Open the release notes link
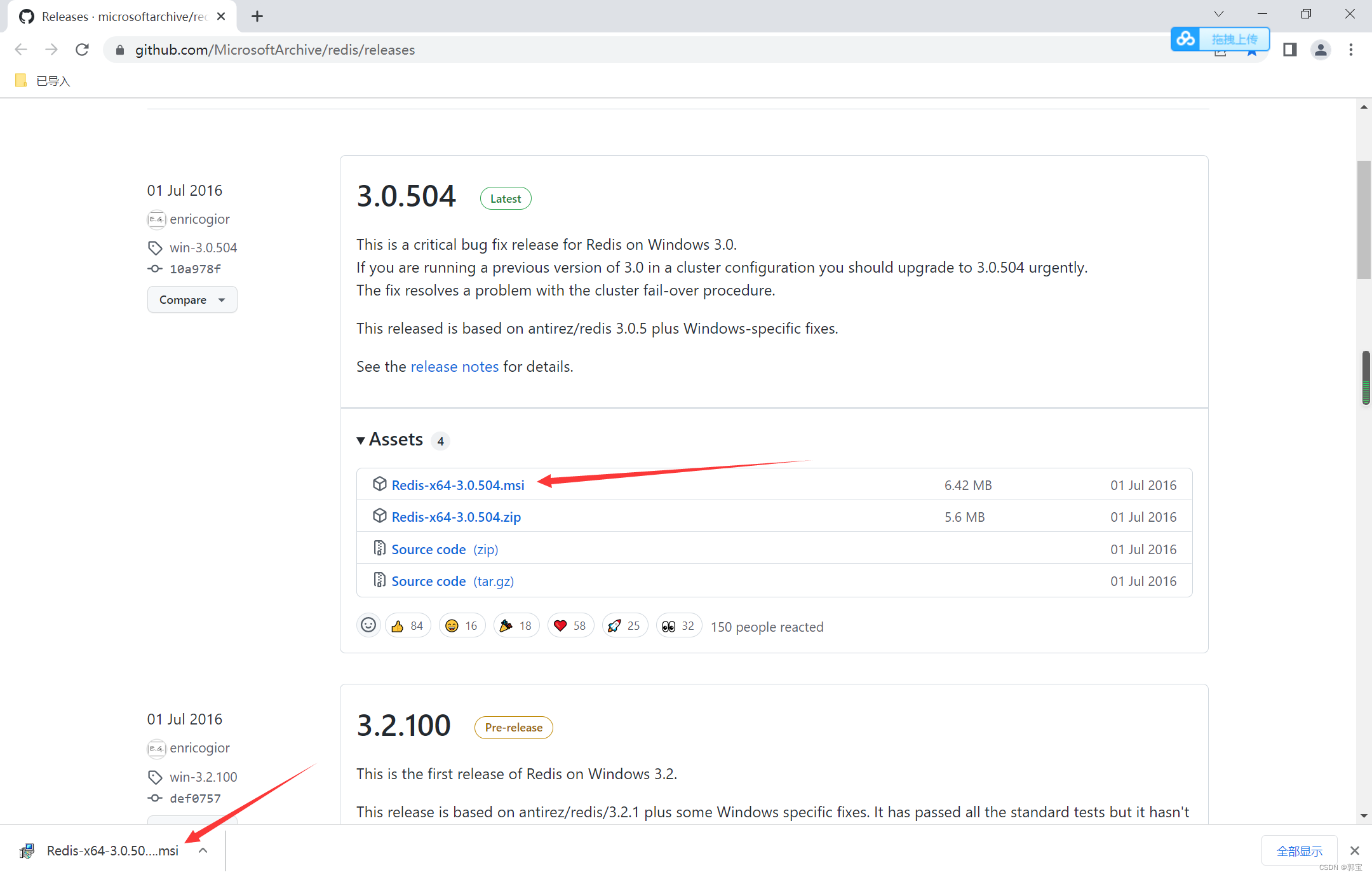Image resolution: width=1372 pixels, height=877 pixels. tap(454, 367)
